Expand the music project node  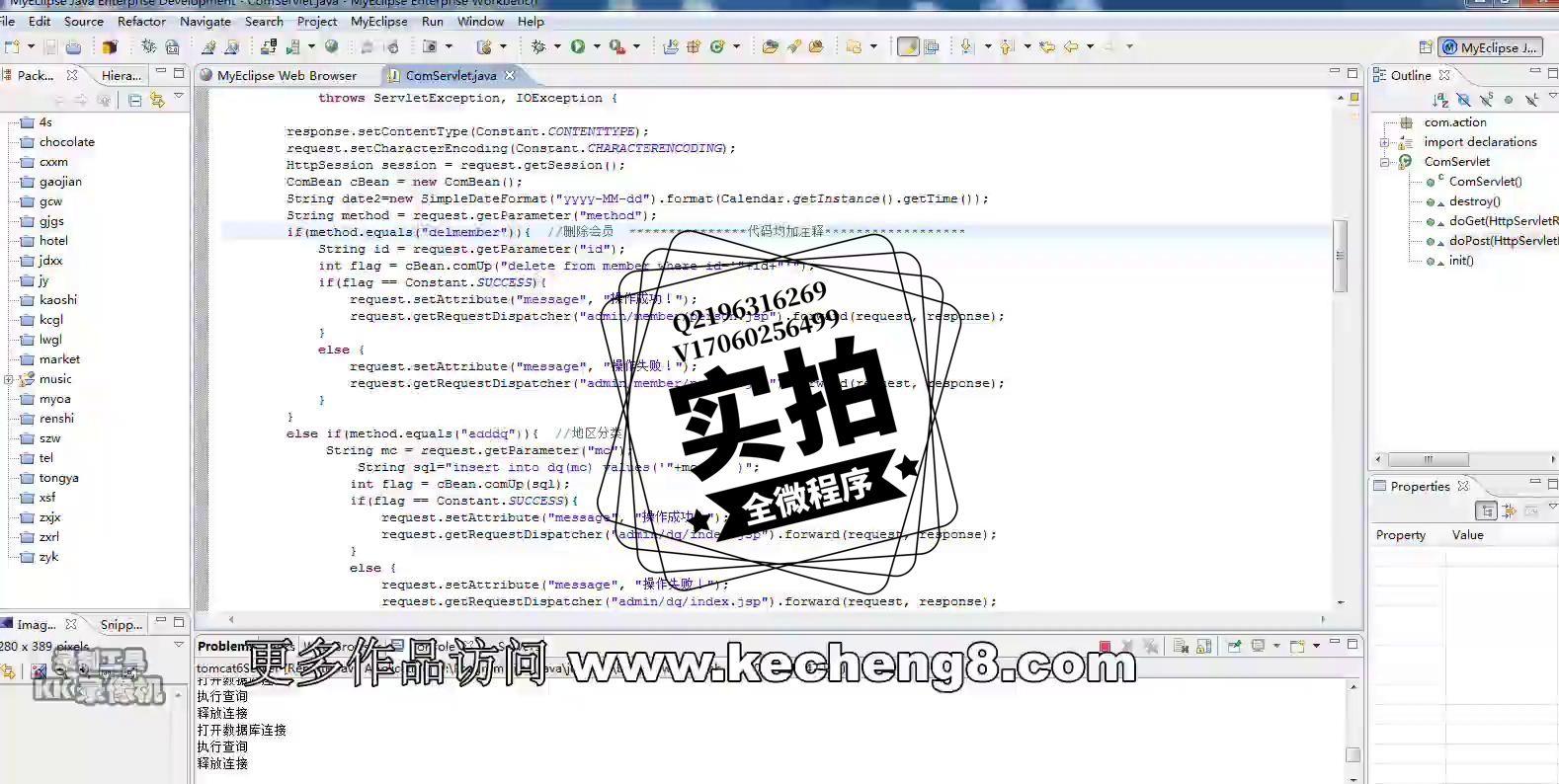8,379
